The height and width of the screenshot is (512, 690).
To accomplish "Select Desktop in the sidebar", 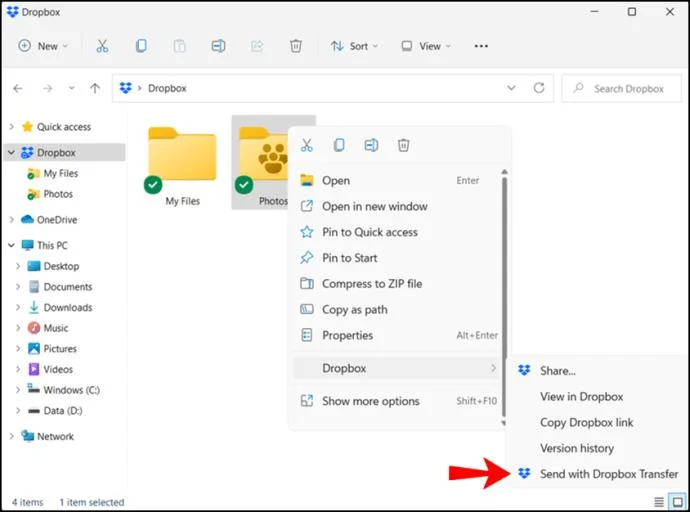I will 53,266.
